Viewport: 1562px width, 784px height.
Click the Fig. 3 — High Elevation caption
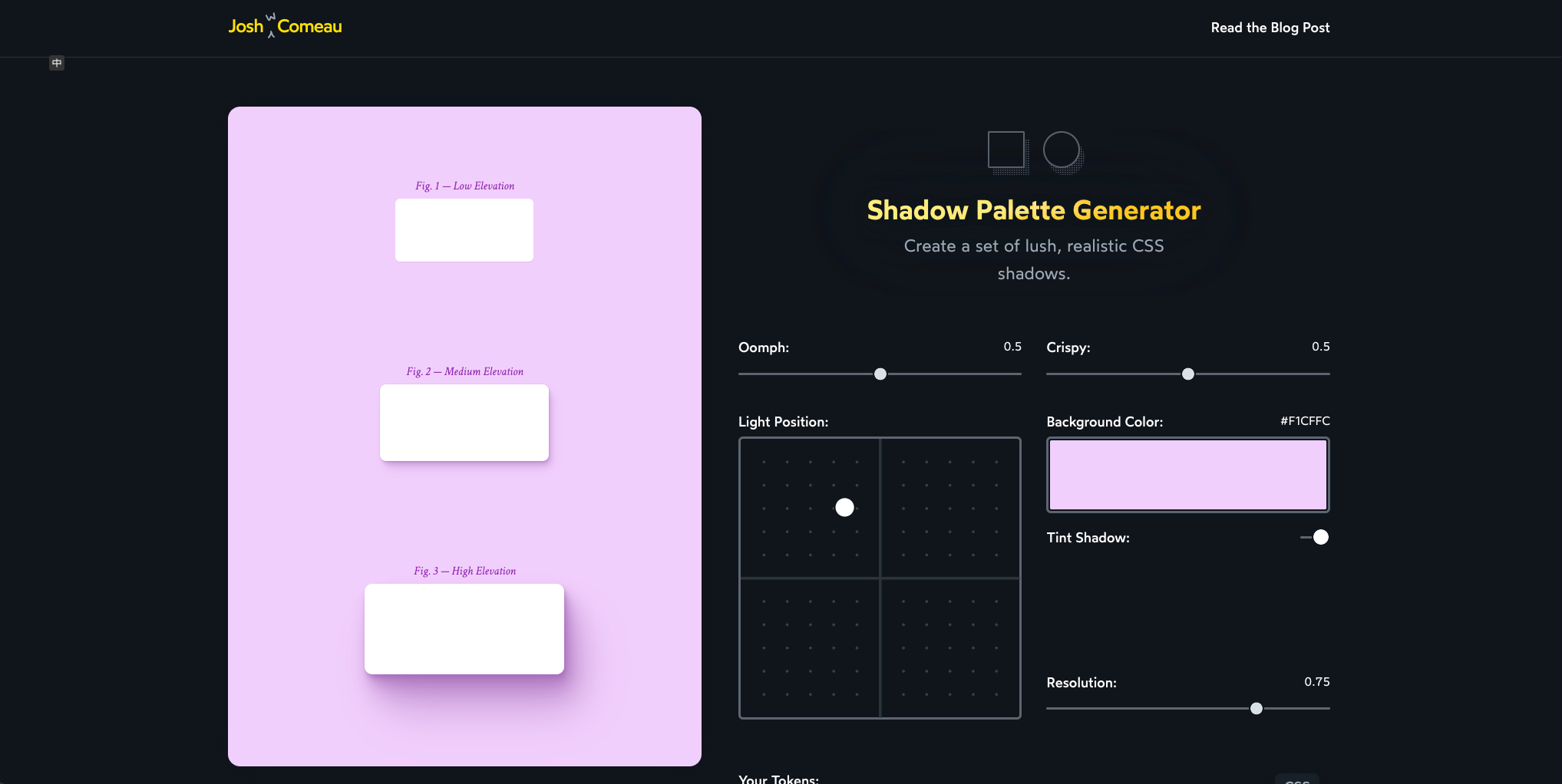464,571
